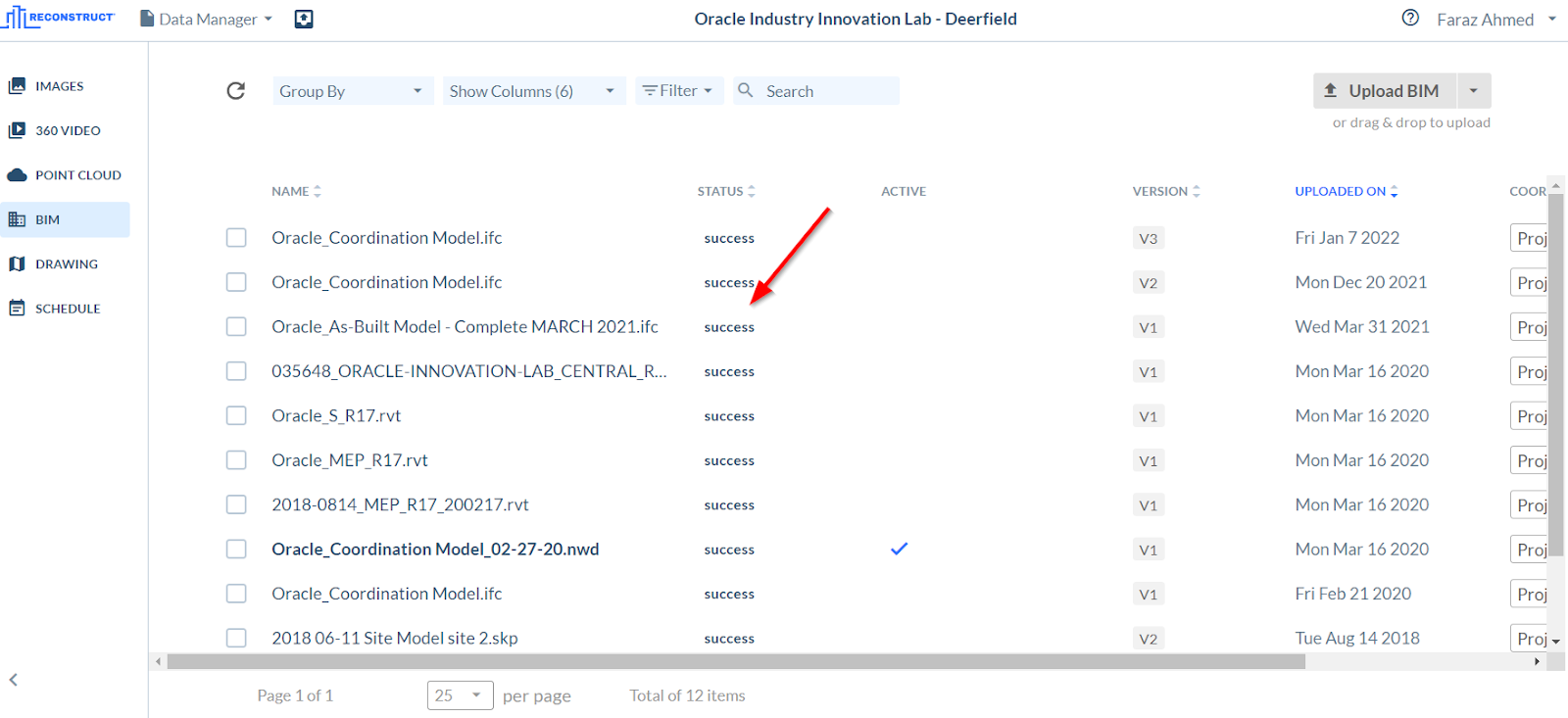The image size is (1568, 718).
Task: Refresh the BIM list
Action: (236, 91)
